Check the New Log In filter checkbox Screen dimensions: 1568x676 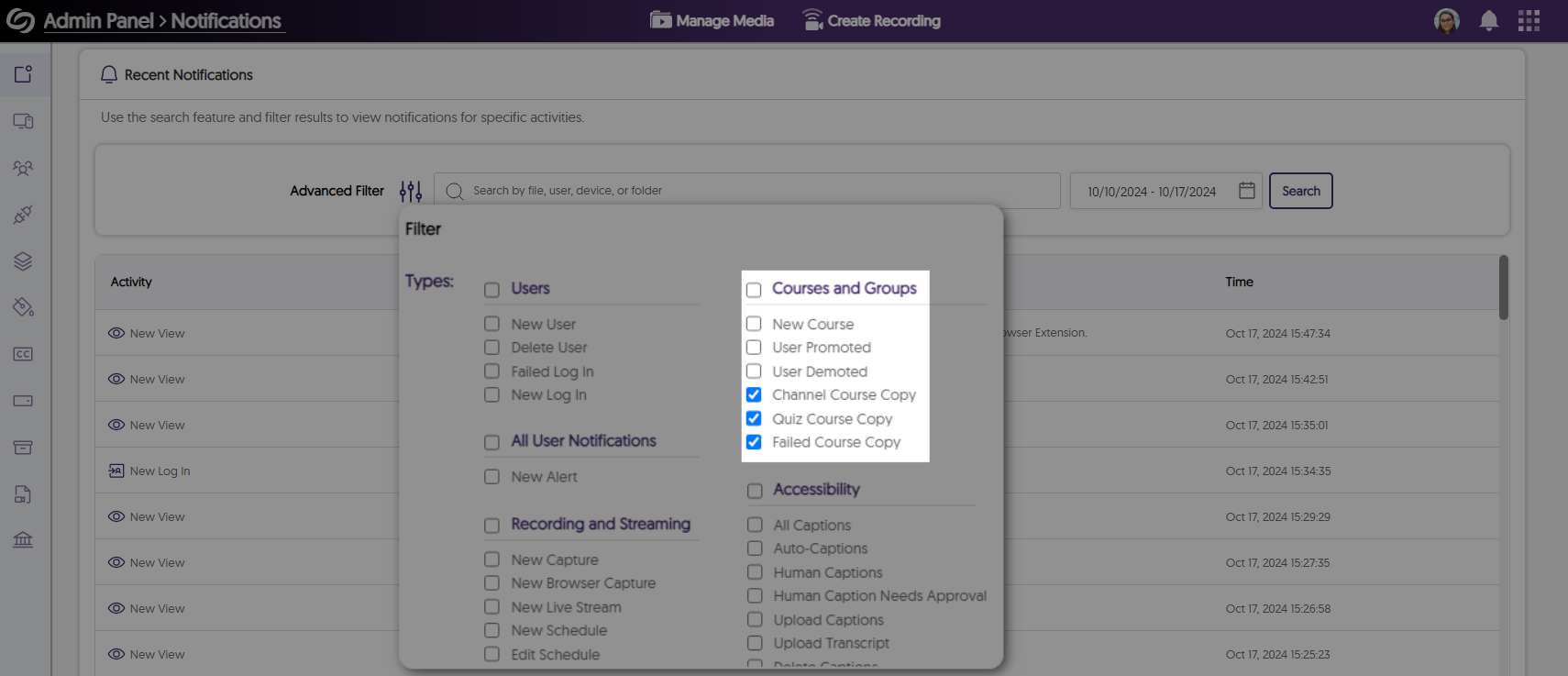tap(492, 394)
